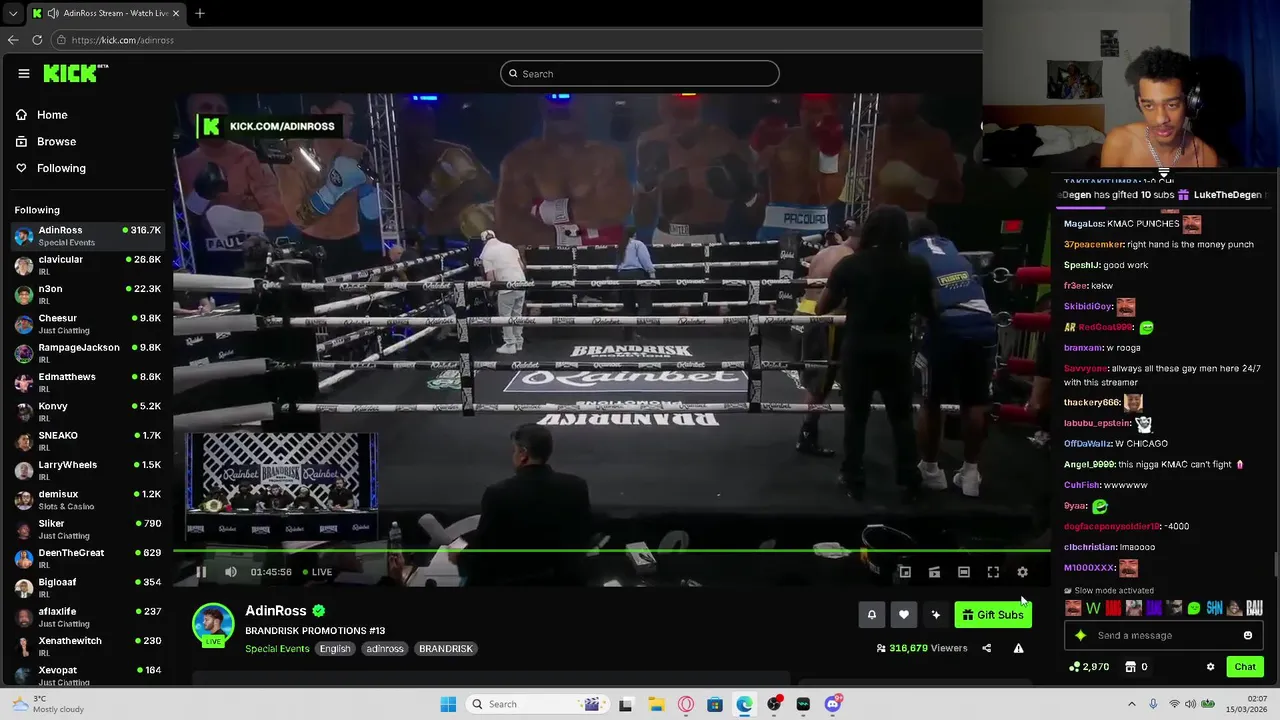The image size is (1280, 720).
Task: Open Bigloaaf channel in Following list
Action: point(87,587)
